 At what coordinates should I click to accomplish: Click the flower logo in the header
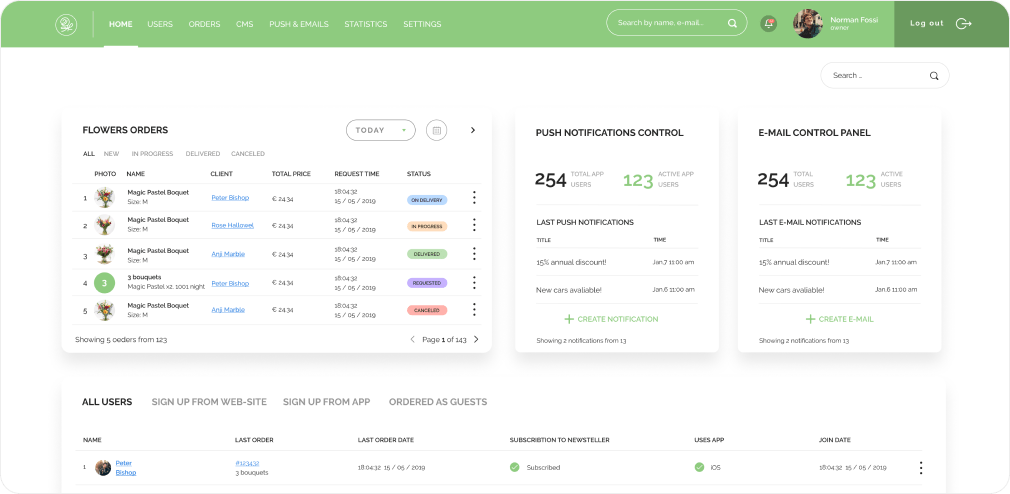tap(66, 24)
